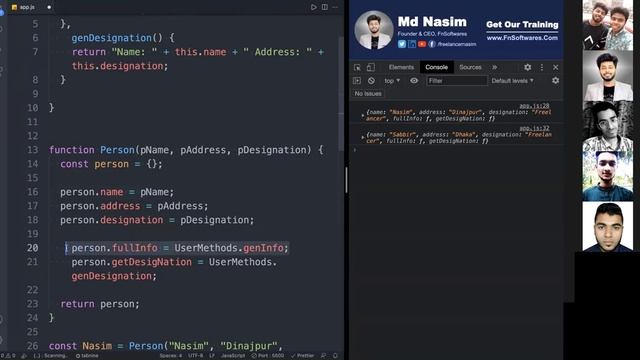Click errors and warnings count in status bar
This screenshot has width=640, height=360.
(x=8, y=356)
